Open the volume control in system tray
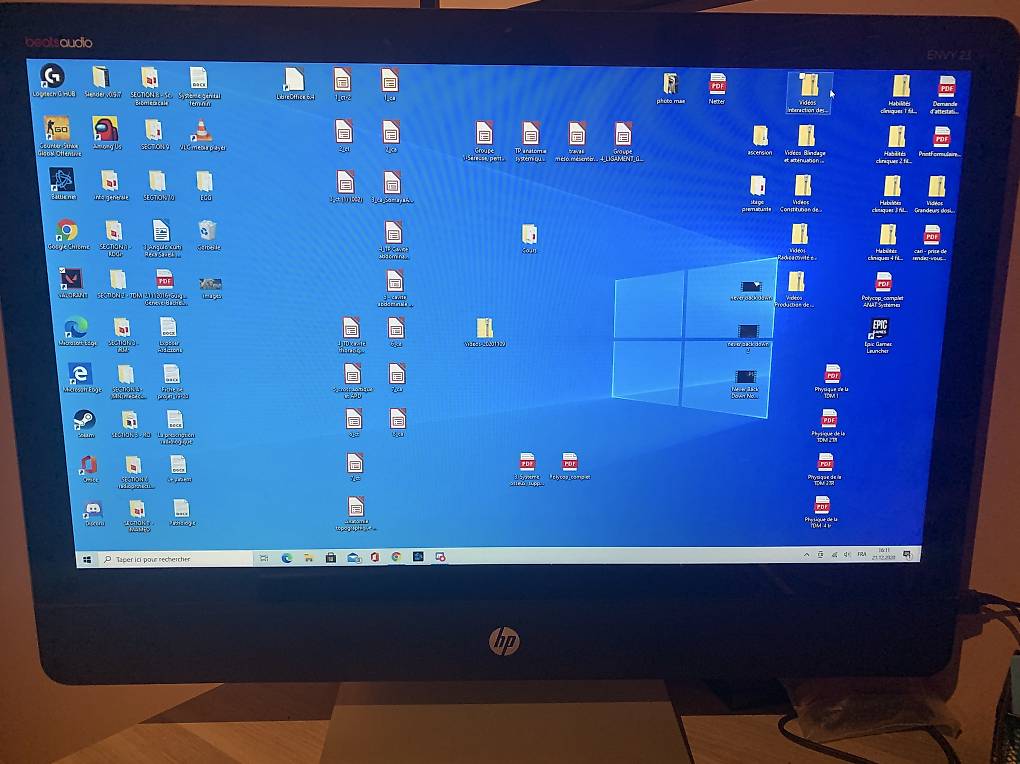This screenshot has width=1020, height=764. (847, 554)
